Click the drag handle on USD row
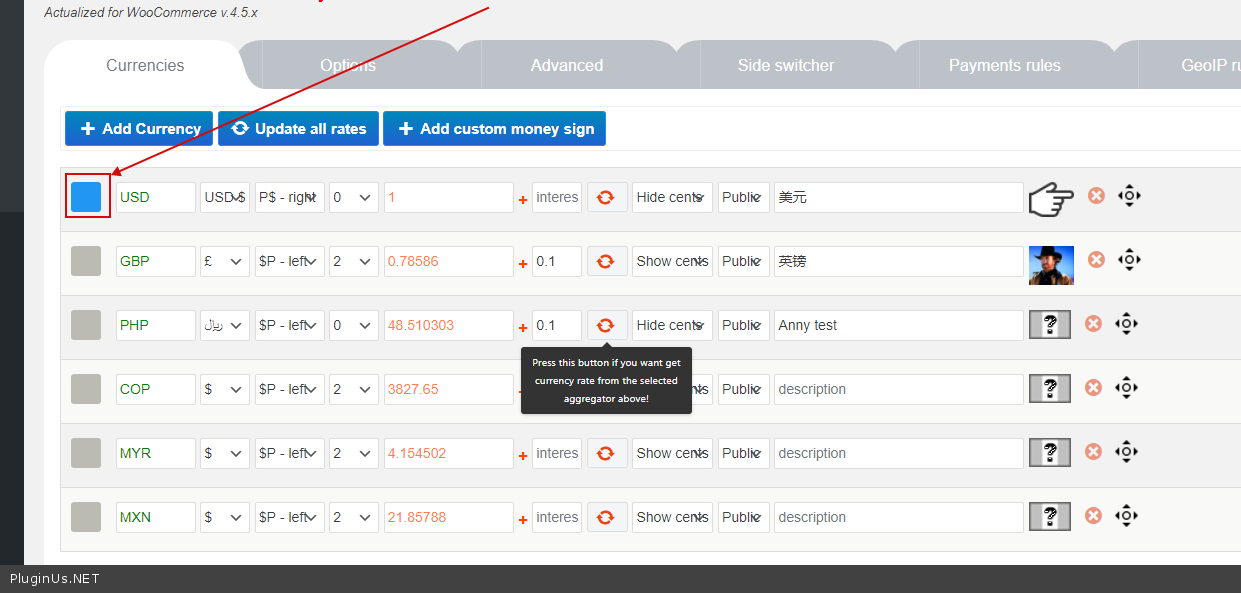 pyautogui.click(x=1128, y=196)
